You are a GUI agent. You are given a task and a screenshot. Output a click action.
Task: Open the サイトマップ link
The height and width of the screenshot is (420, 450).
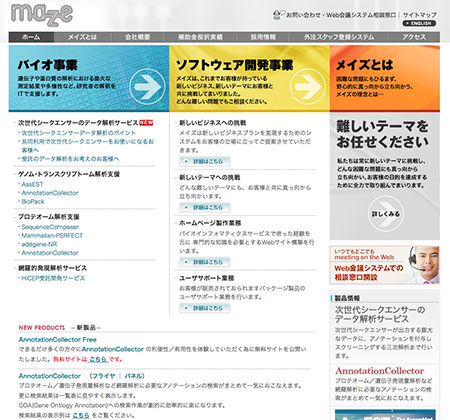[x=419, y=15]
